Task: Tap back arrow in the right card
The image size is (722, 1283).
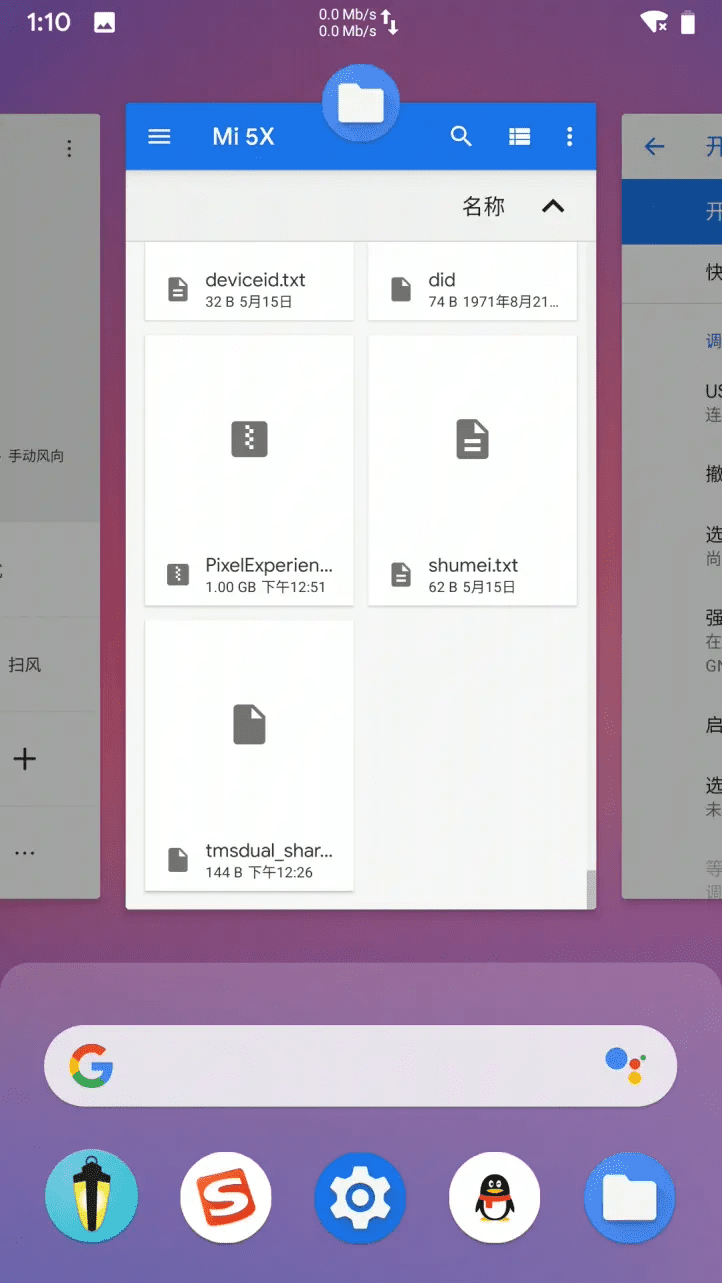Action: (655, 147)
